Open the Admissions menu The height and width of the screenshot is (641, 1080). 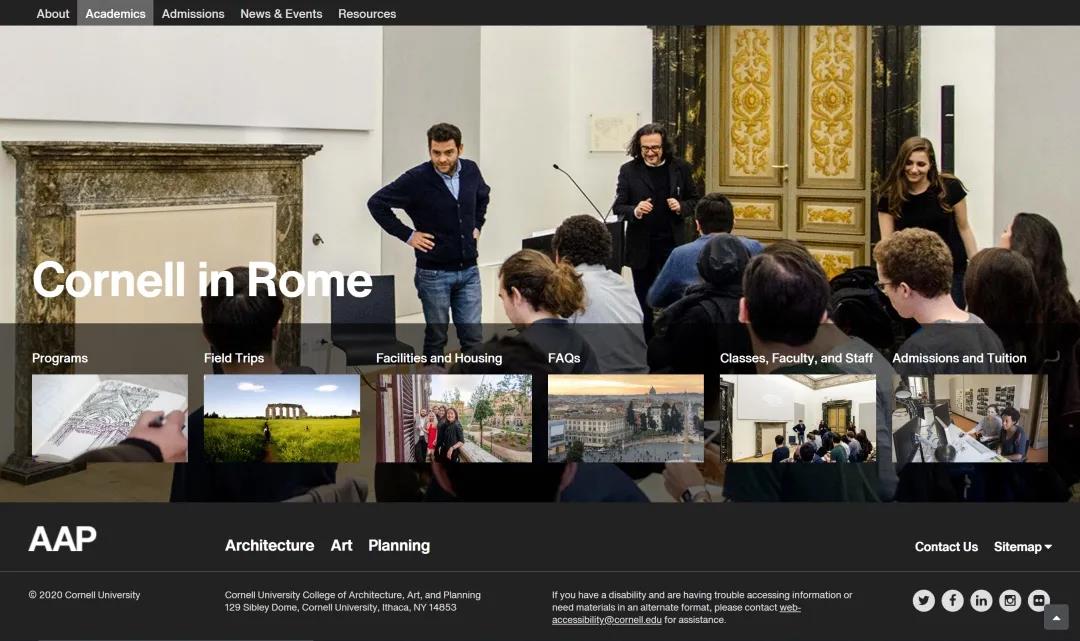pos(193,13)
